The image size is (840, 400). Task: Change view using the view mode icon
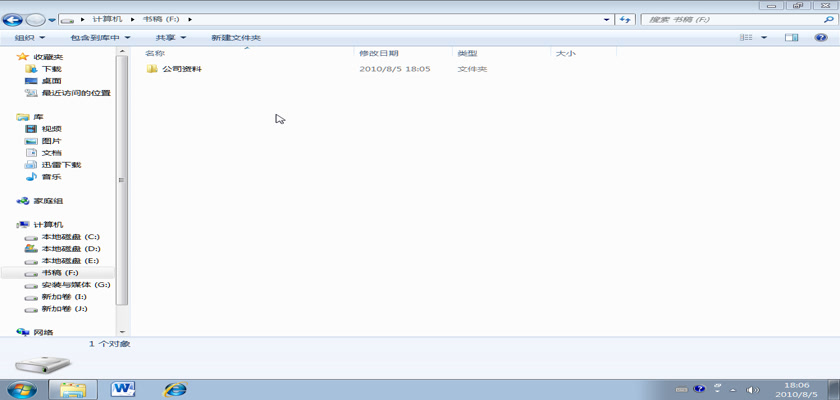tap(746, 38)
